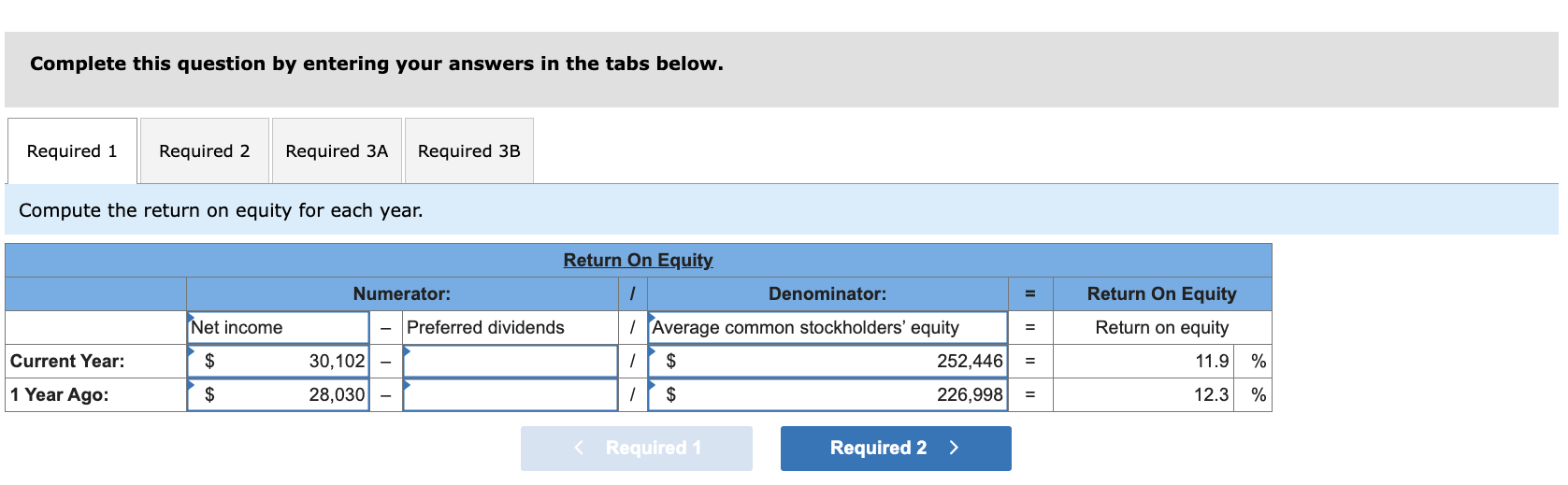Viewport: 1568px width, 485px height.
Task: Click the Current Year return value 11.9
Action: click(x=1144, y=361)
